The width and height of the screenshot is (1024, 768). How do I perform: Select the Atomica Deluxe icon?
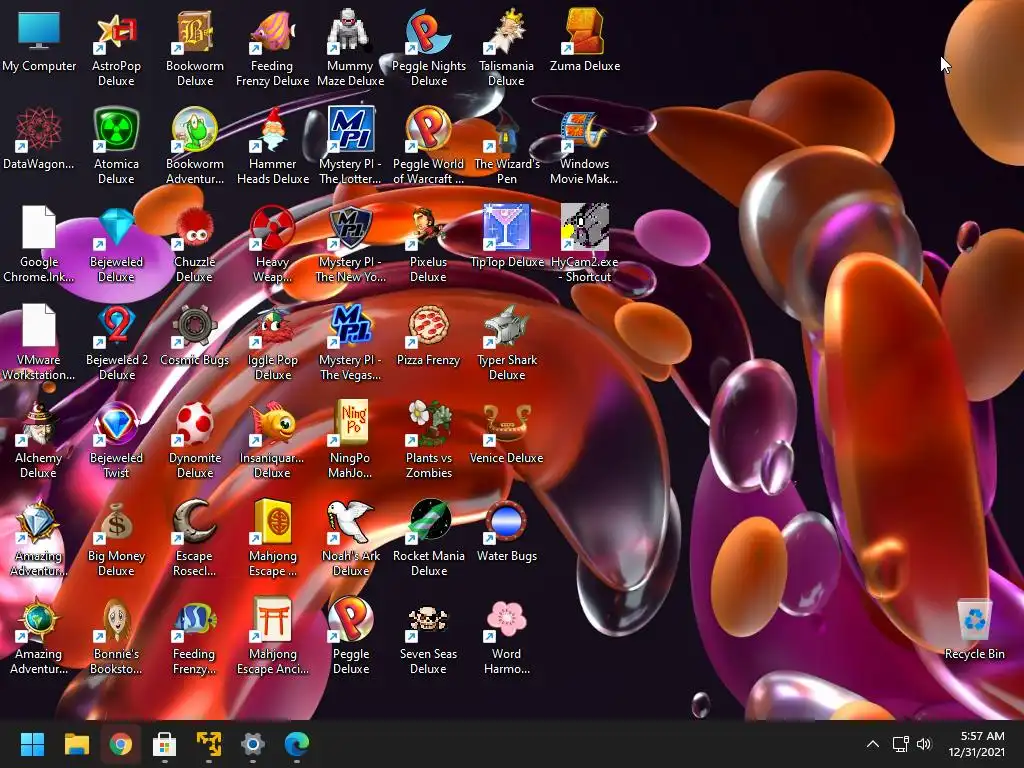[x=116, y=129]
